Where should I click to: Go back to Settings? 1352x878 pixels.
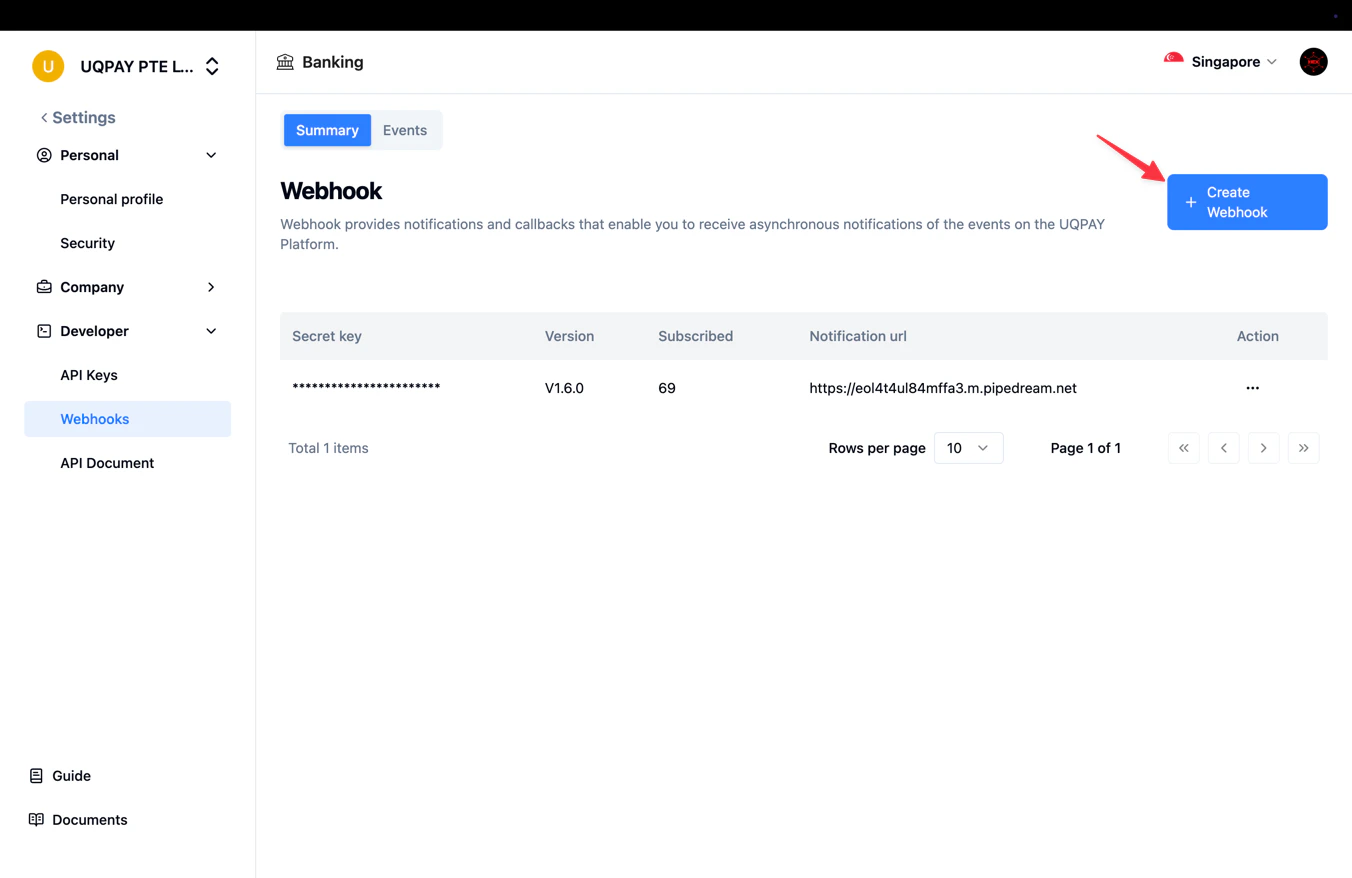pos(77,117)
